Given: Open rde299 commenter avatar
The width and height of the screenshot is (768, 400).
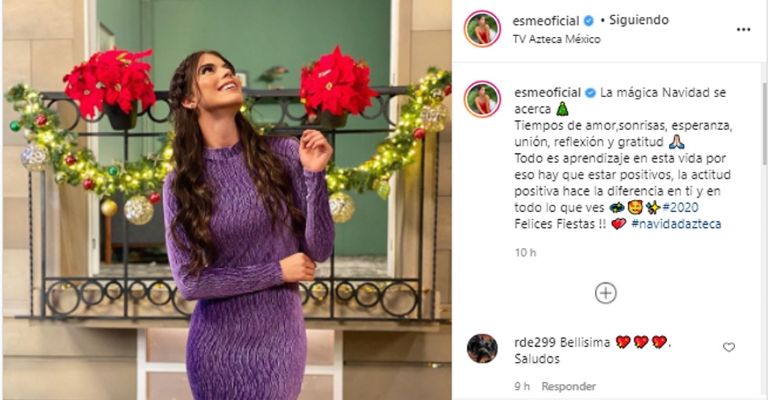Looking at the screenshot, I should coord(482,348).
